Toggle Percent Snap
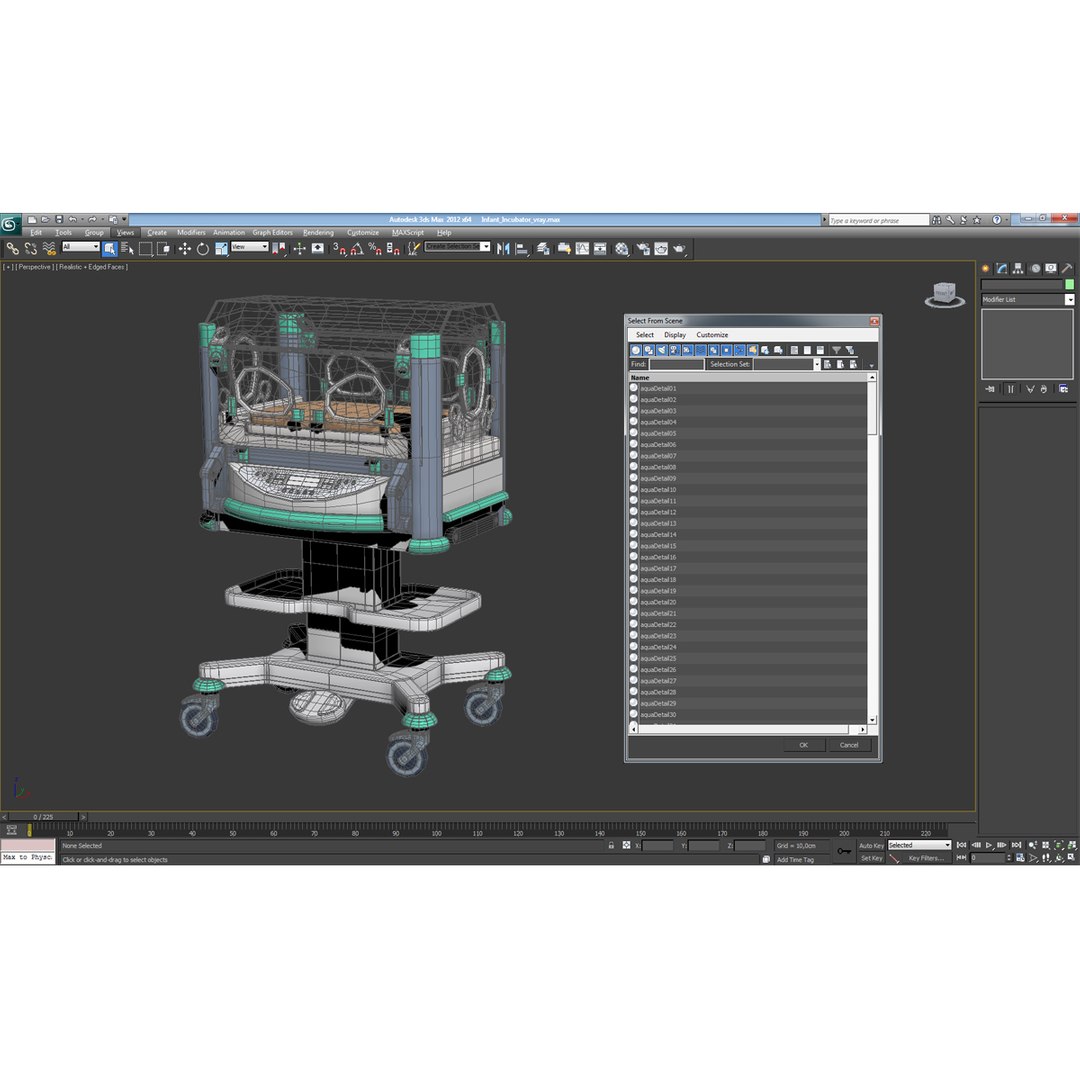Image resolution: width=1080 pixels, height=1080 pixels. (375, 249)
